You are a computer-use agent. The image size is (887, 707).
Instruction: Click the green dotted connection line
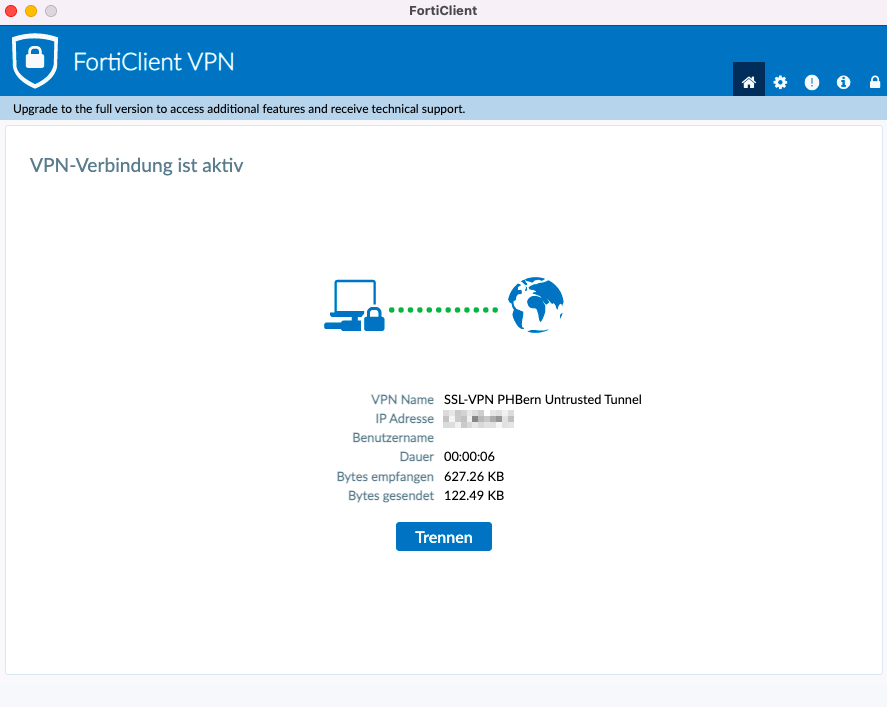(x=443, y=310)
